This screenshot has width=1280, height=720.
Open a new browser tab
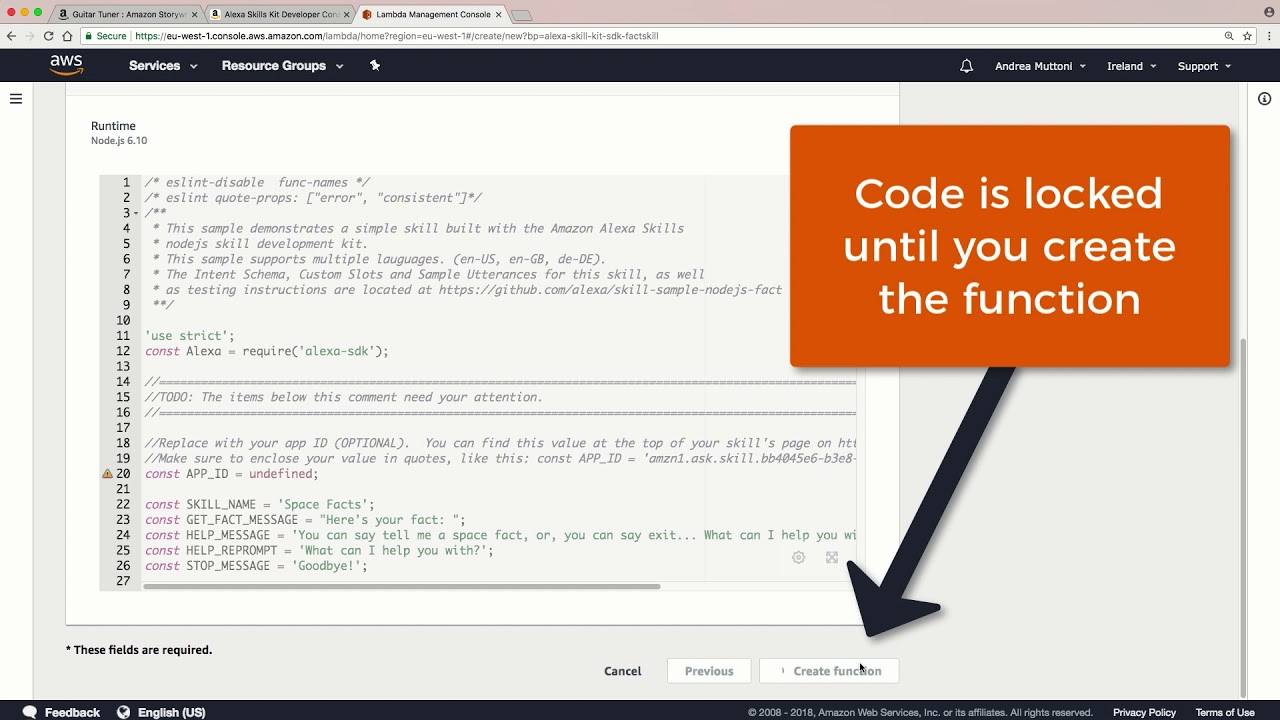[x=522, y=15]
